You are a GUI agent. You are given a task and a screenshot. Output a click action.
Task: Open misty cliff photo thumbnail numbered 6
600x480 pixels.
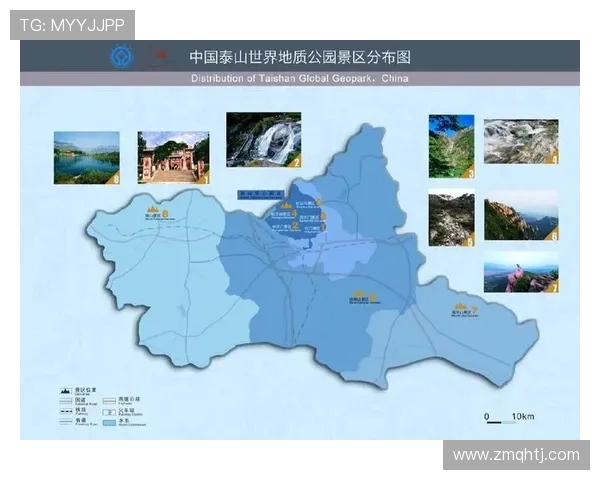click(x=521, y=215)
